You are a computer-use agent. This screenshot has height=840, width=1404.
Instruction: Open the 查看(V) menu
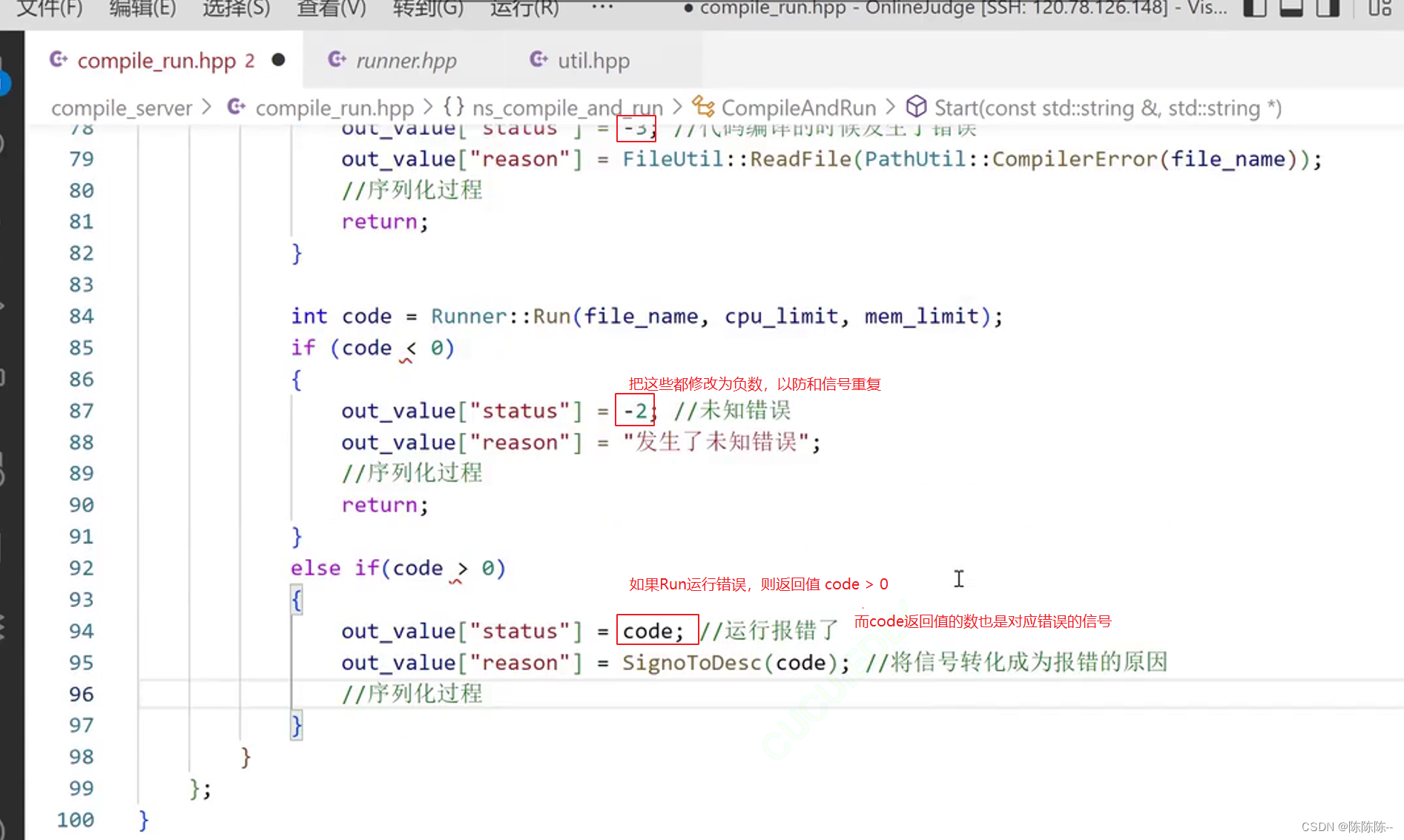click(331, 8)
